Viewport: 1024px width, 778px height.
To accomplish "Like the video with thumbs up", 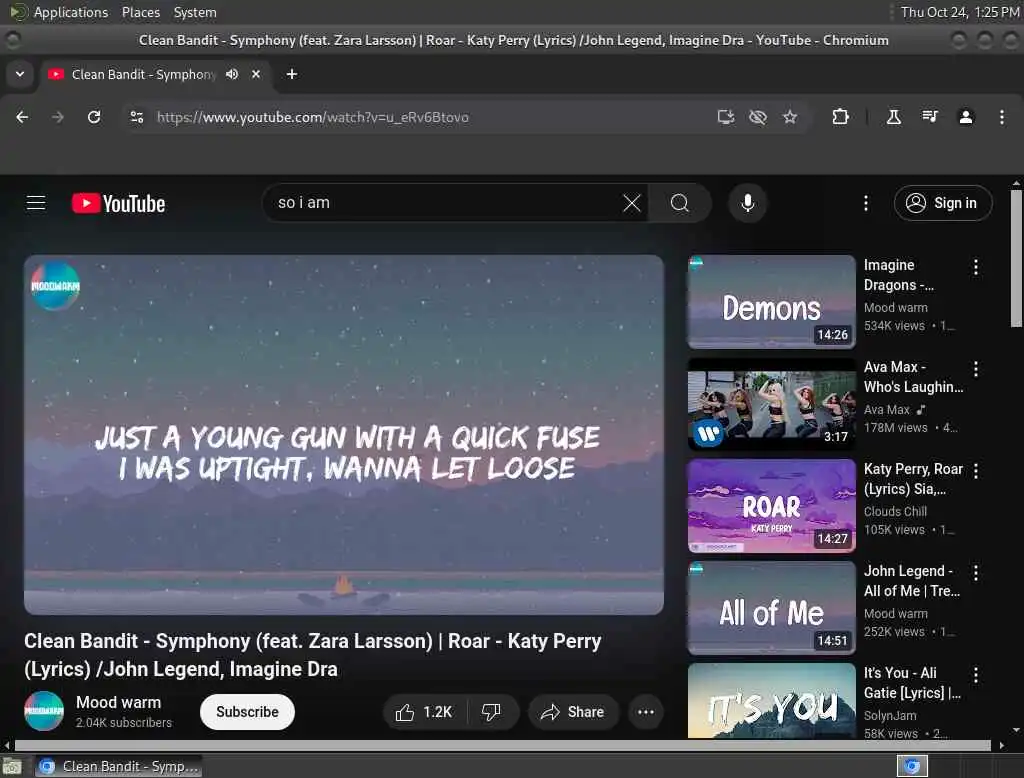I will pyautogui.click(x=424, y=712).
